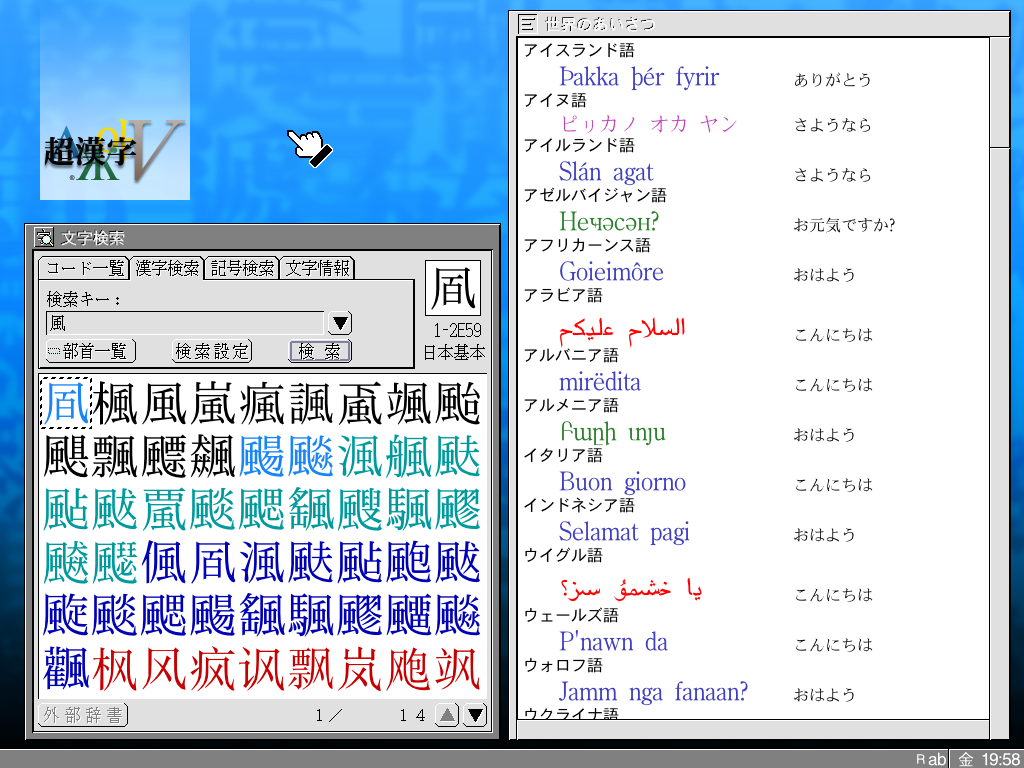Switch to the 記号検索 tab

(242, 268)
